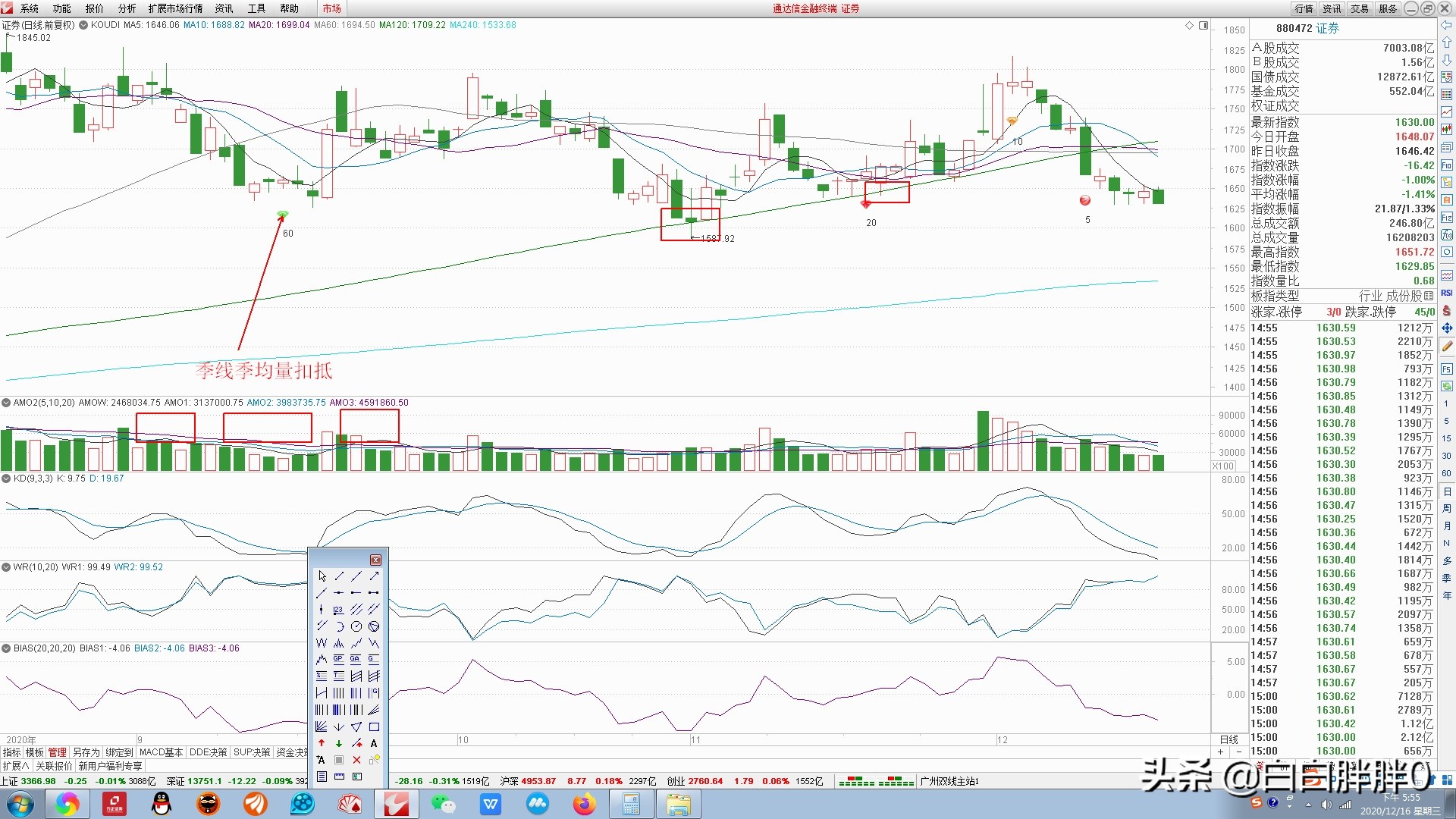1456x819 pixels.
Task: Pick the arc drawing tool
Action: pyautogui.click(x=339, y=626)
